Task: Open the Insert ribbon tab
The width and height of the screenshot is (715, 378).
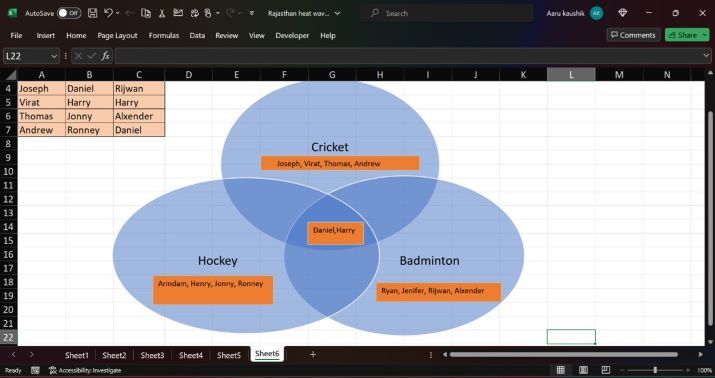Action: (x=46, y=35)
